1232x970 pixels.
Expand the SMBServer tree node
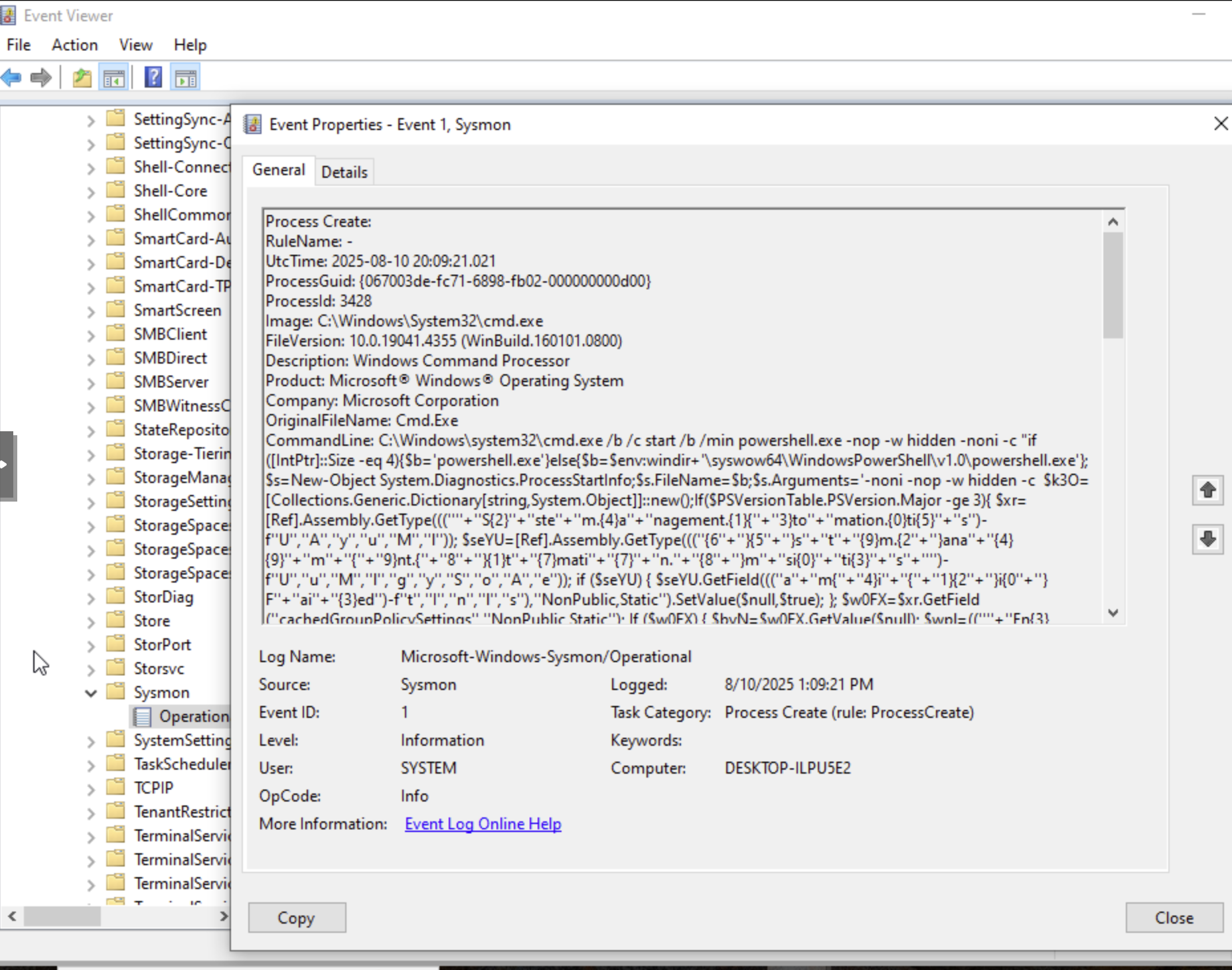pyautogui.click(x=91, y=383)
